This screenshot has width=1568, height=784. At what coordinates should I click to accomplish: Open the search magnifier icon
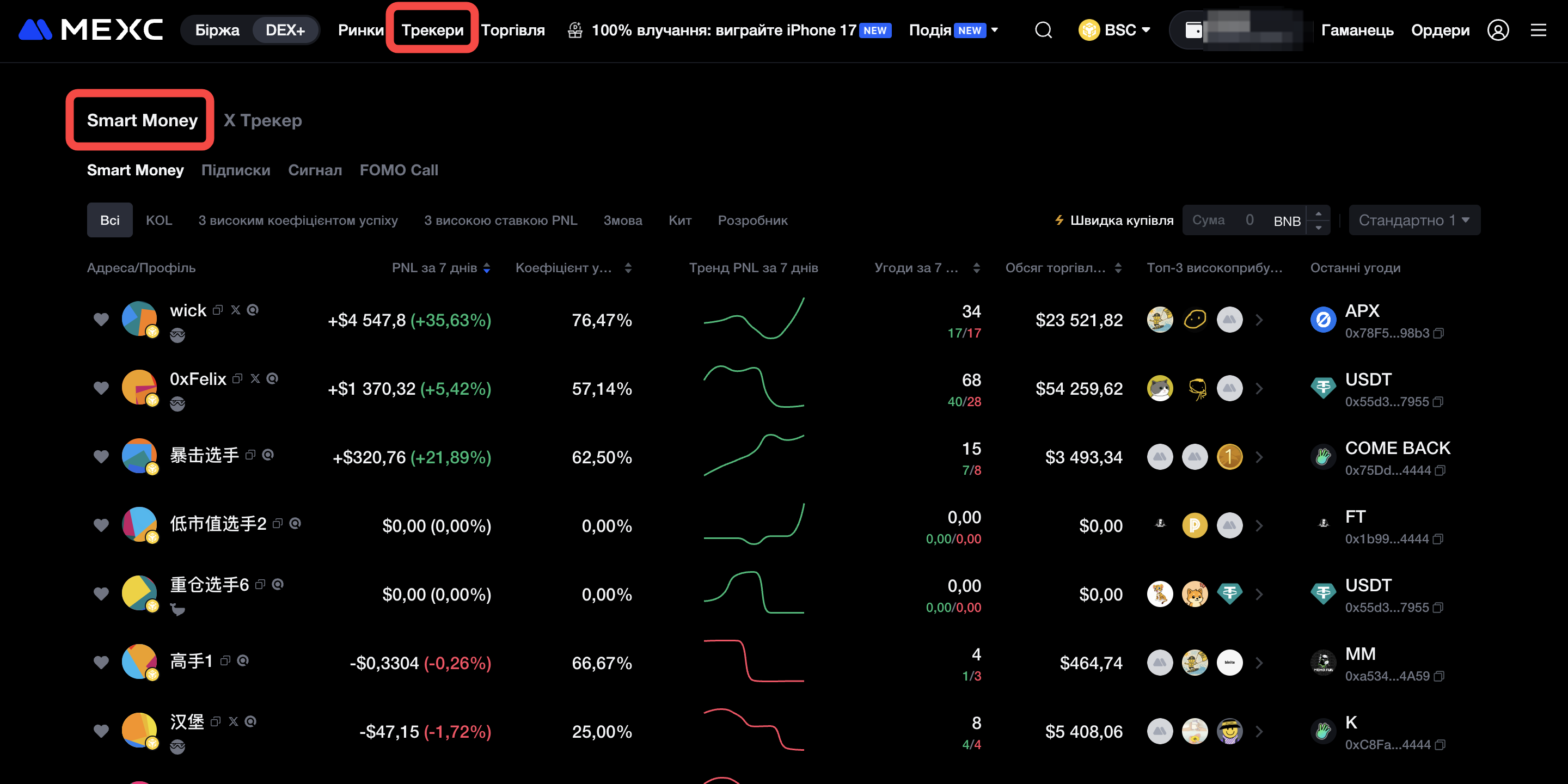click(x=1043, y=30)
